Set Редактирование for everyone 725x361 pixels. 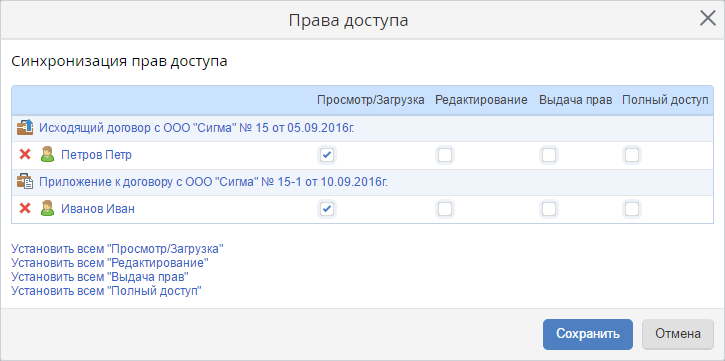(110, 263)
